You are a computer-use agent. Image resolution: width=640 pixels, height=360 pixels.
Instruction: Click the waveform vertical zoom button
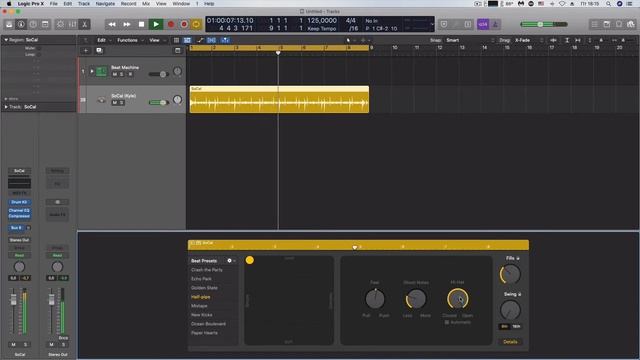click(553, 40)
